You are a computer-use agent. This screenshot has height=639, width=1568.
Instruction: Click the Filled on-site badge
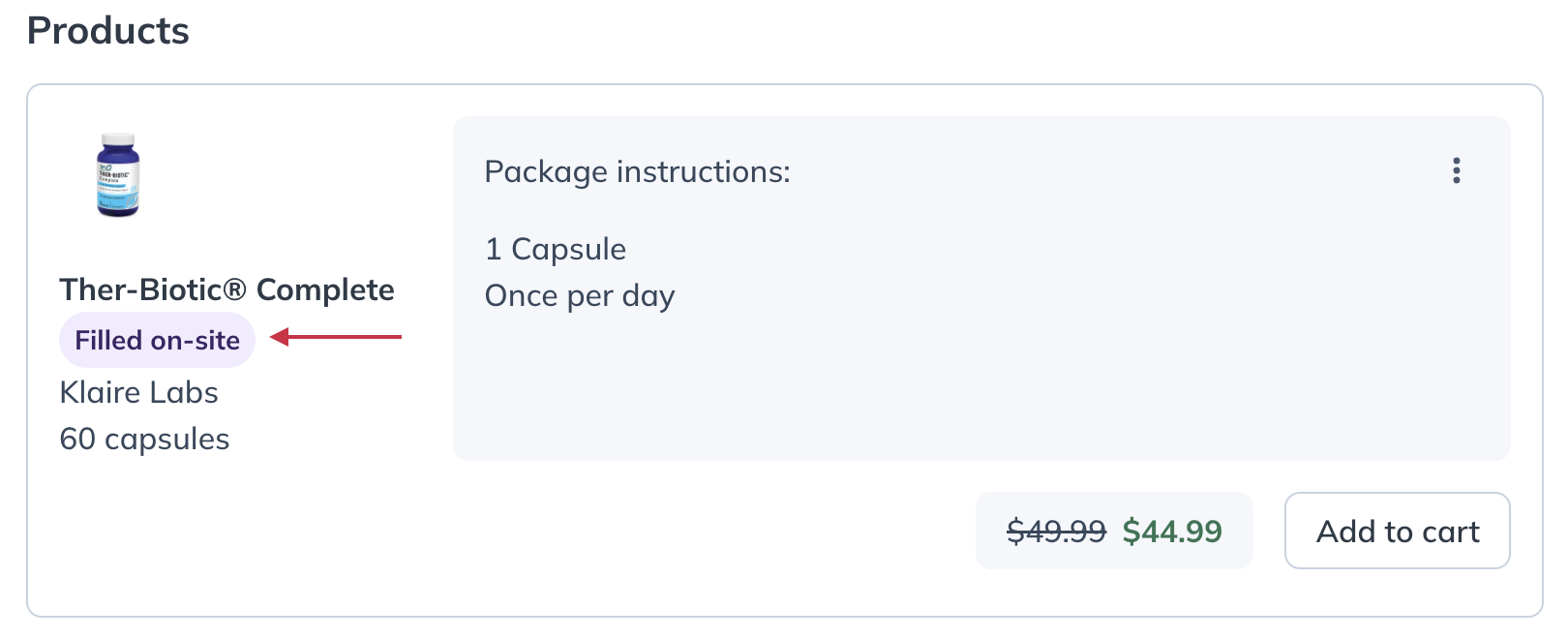(x=158, y=340)
